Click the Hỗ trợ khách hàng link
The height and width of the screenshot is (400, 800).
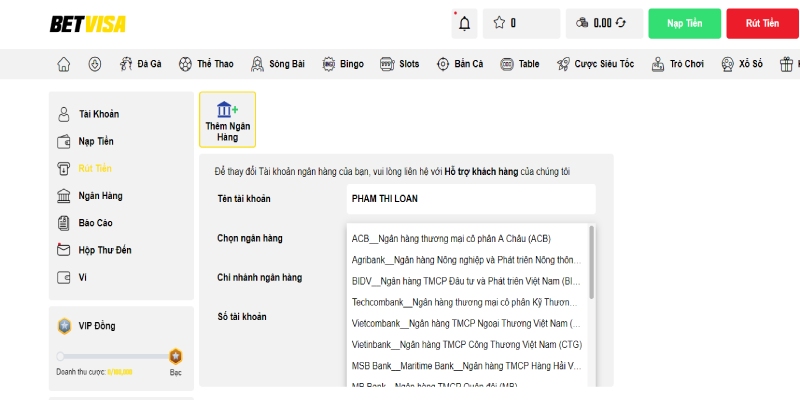(481, 172)
